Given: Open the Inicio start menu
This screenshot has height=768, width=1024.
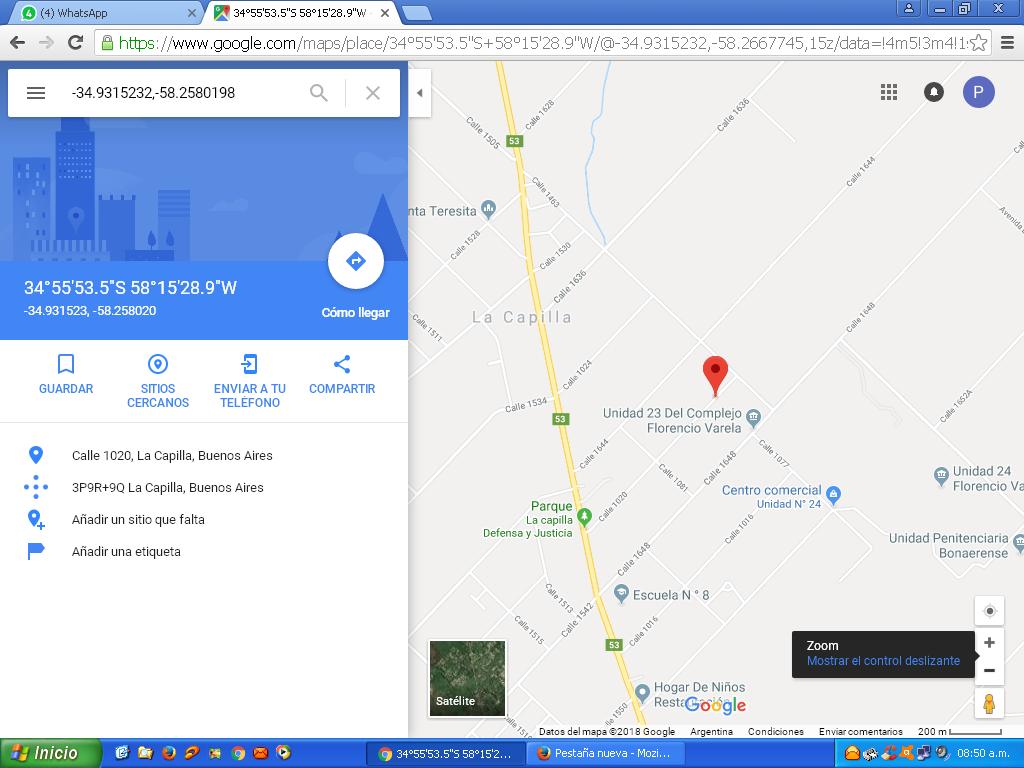Looking at the screenshot, I should 50,753.
